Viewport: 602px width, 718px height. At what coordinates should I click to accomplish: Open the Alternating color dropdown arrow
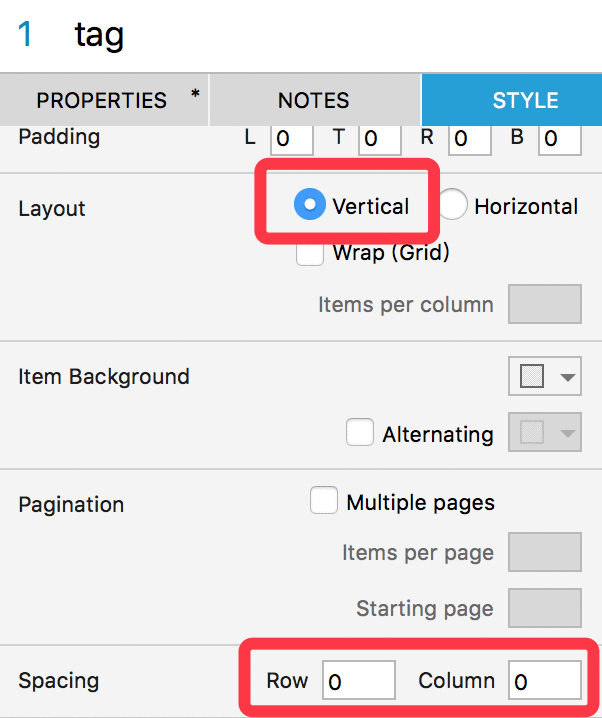pyautogui.click(x=568, y=433)
